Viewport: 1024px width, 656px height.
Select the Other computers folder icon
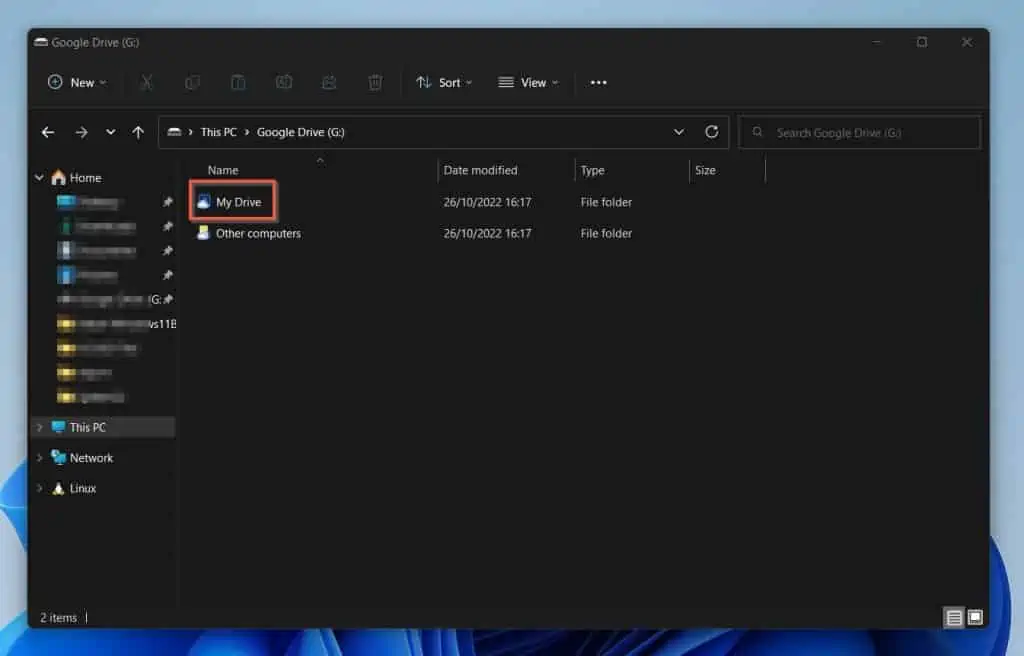[203, 233]
